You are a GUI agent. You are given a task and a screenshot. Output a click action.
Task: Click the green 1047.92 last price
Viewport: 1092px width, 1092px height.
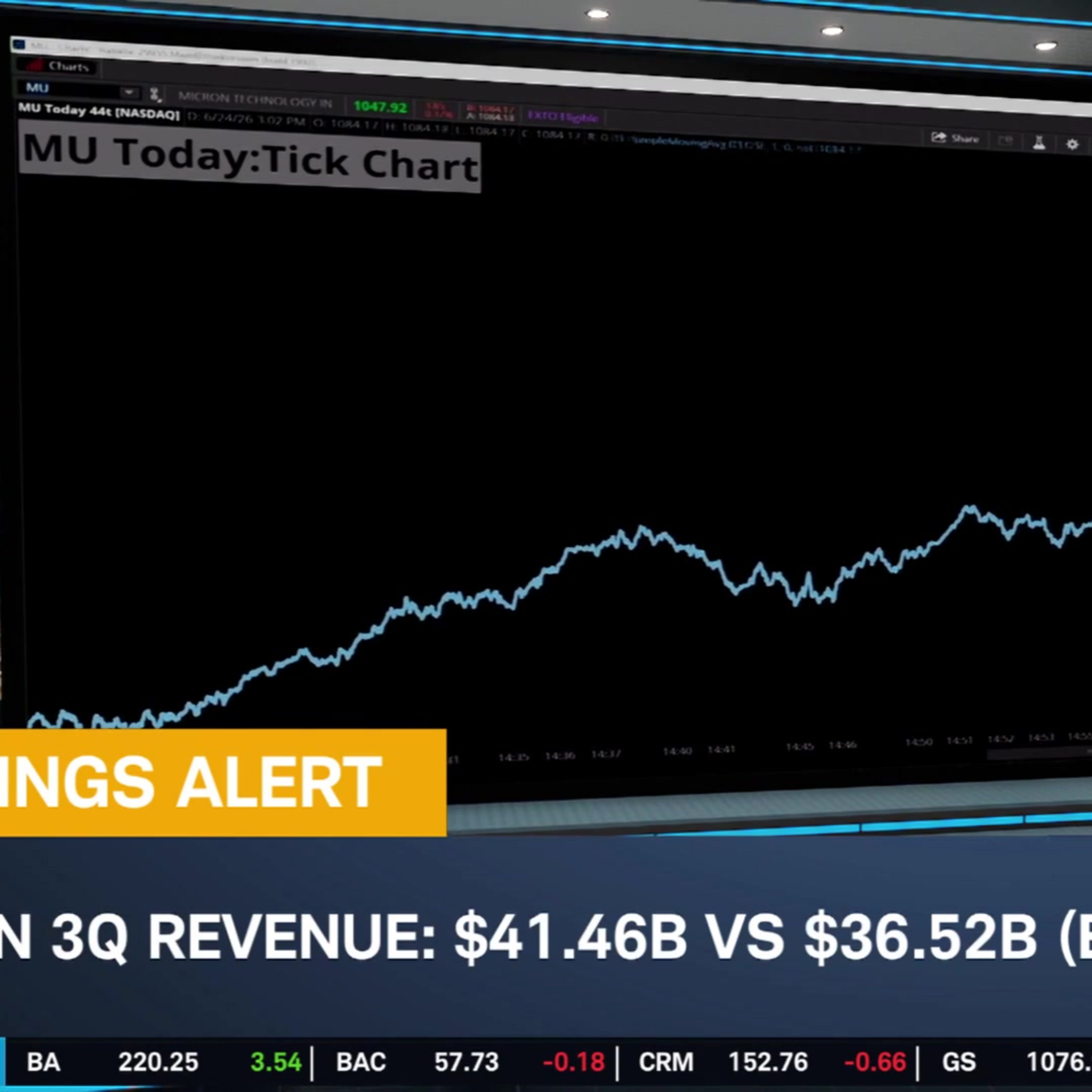(380, 107)
